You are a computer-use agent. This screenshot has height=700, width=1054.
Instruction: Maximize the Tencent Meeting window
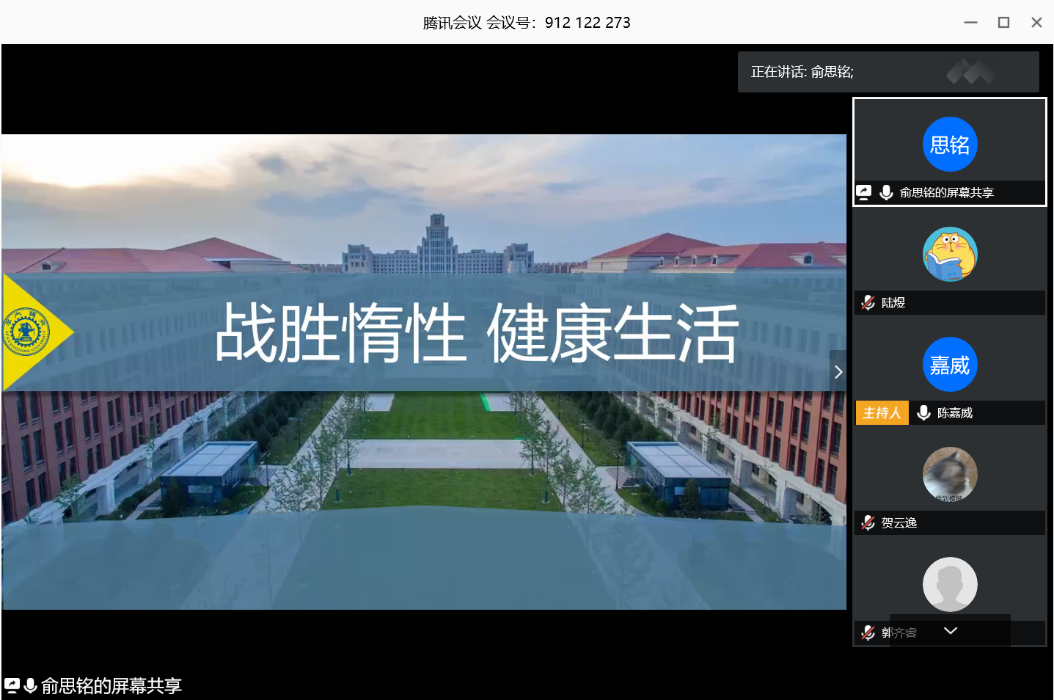click(x=1003, y=22)
